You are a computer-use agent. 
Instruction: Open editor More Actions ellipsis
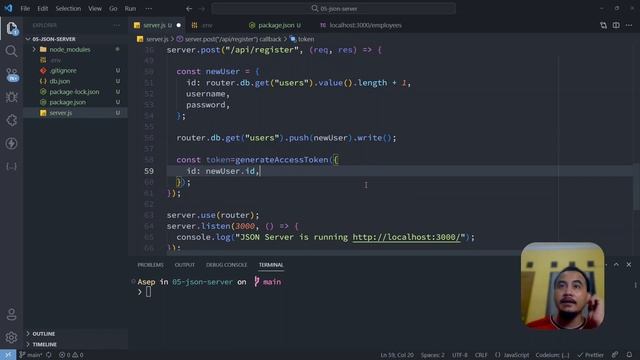629,25
